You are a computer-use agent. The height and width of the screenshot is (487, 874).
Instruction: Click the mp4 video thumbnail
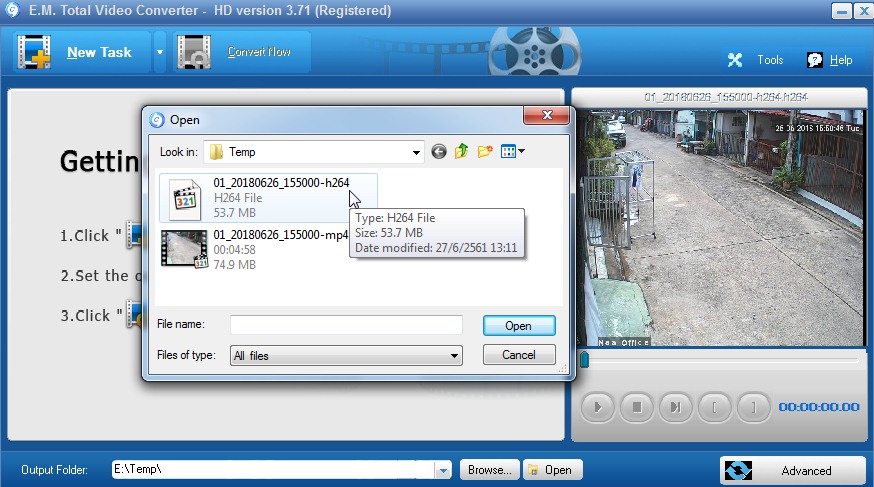pyautogui.click(x=184, y=249)
